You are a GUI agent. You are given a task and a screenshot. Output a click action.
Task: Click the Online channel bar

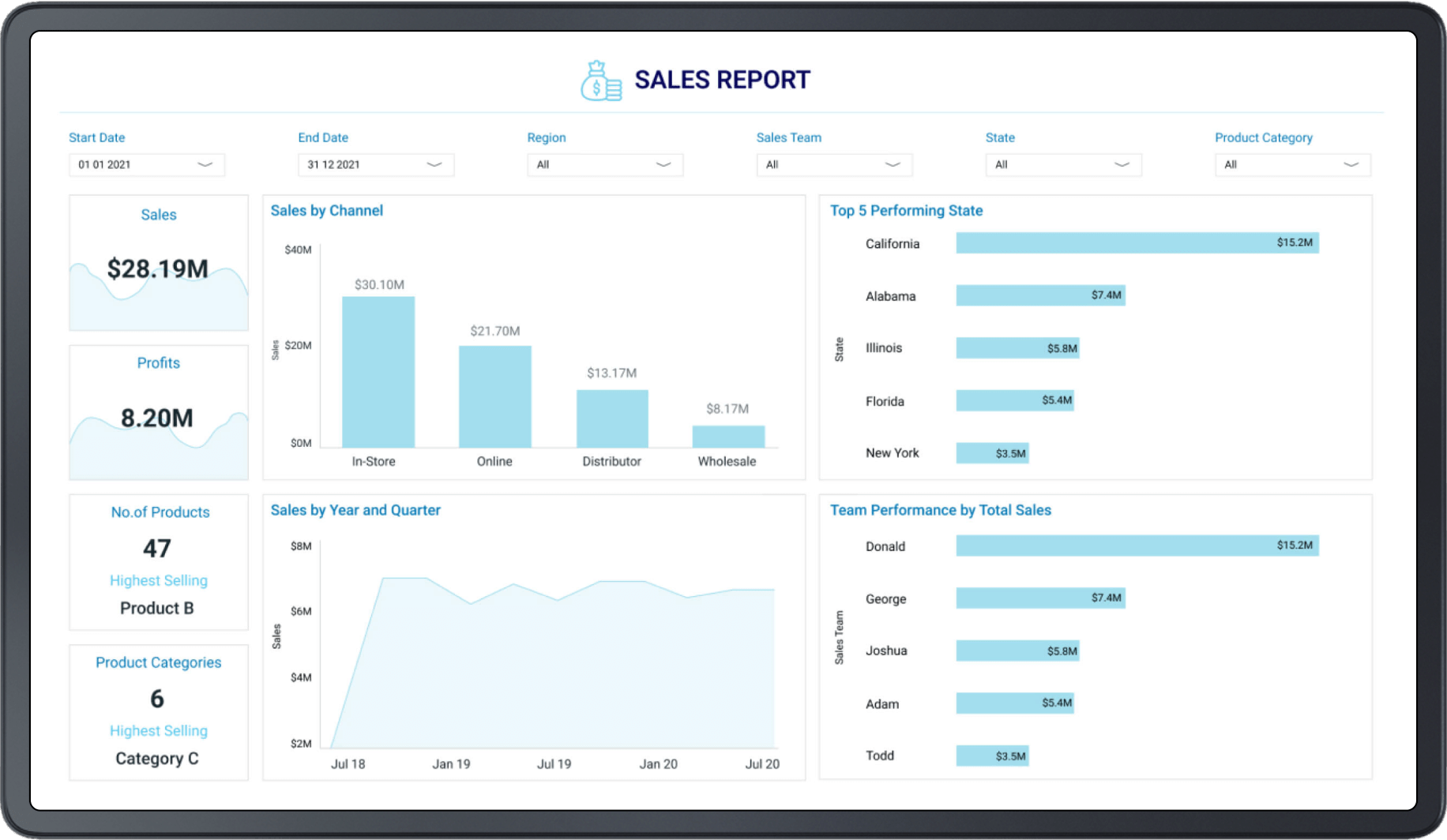495,395
